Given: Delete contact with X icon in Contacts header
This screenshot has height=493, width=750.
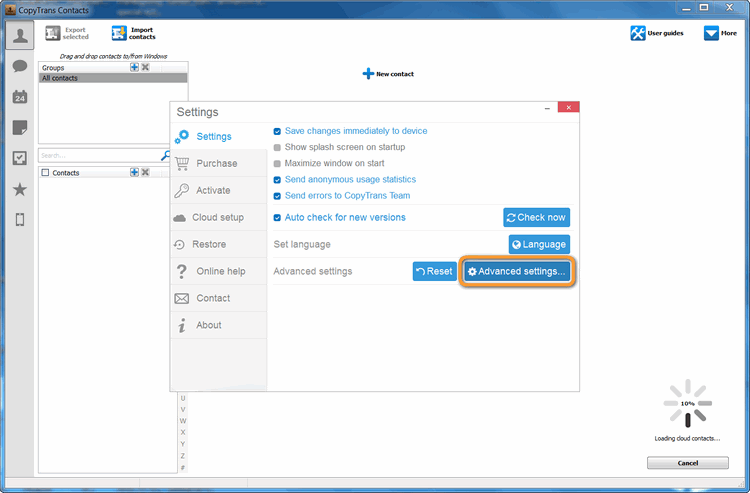Looking at the screenshot, I should (x=145, y=172).
